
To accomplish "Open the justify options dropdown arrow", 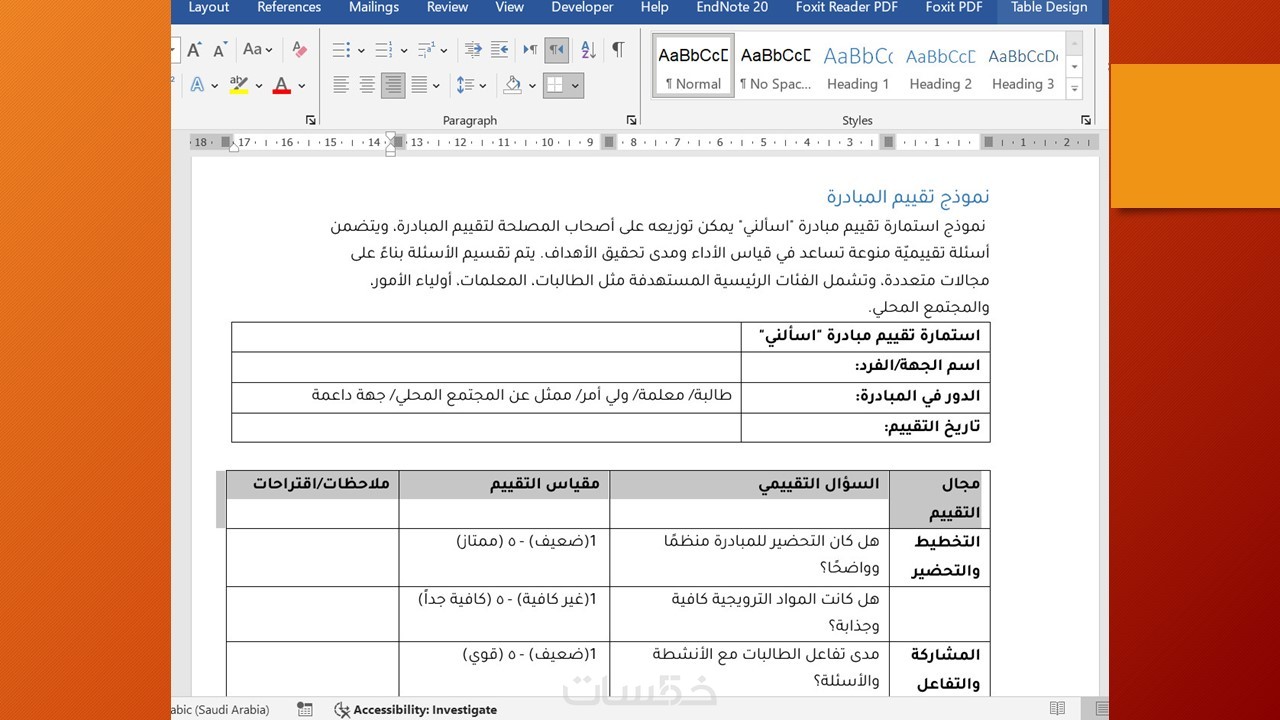I will click(x=437, y=86).
